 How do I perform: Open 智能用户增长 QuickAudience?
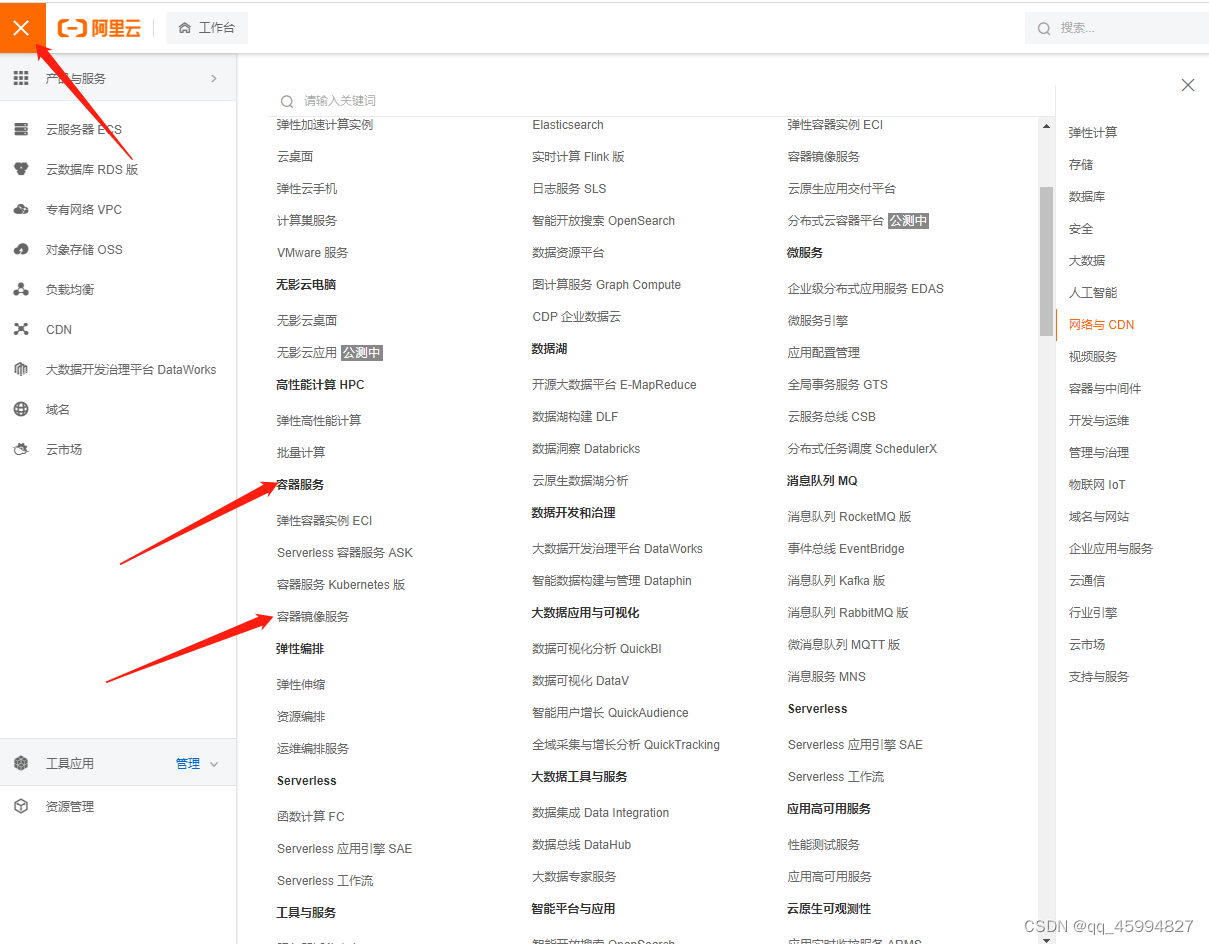pyautogui.click(x=610, y=712)
